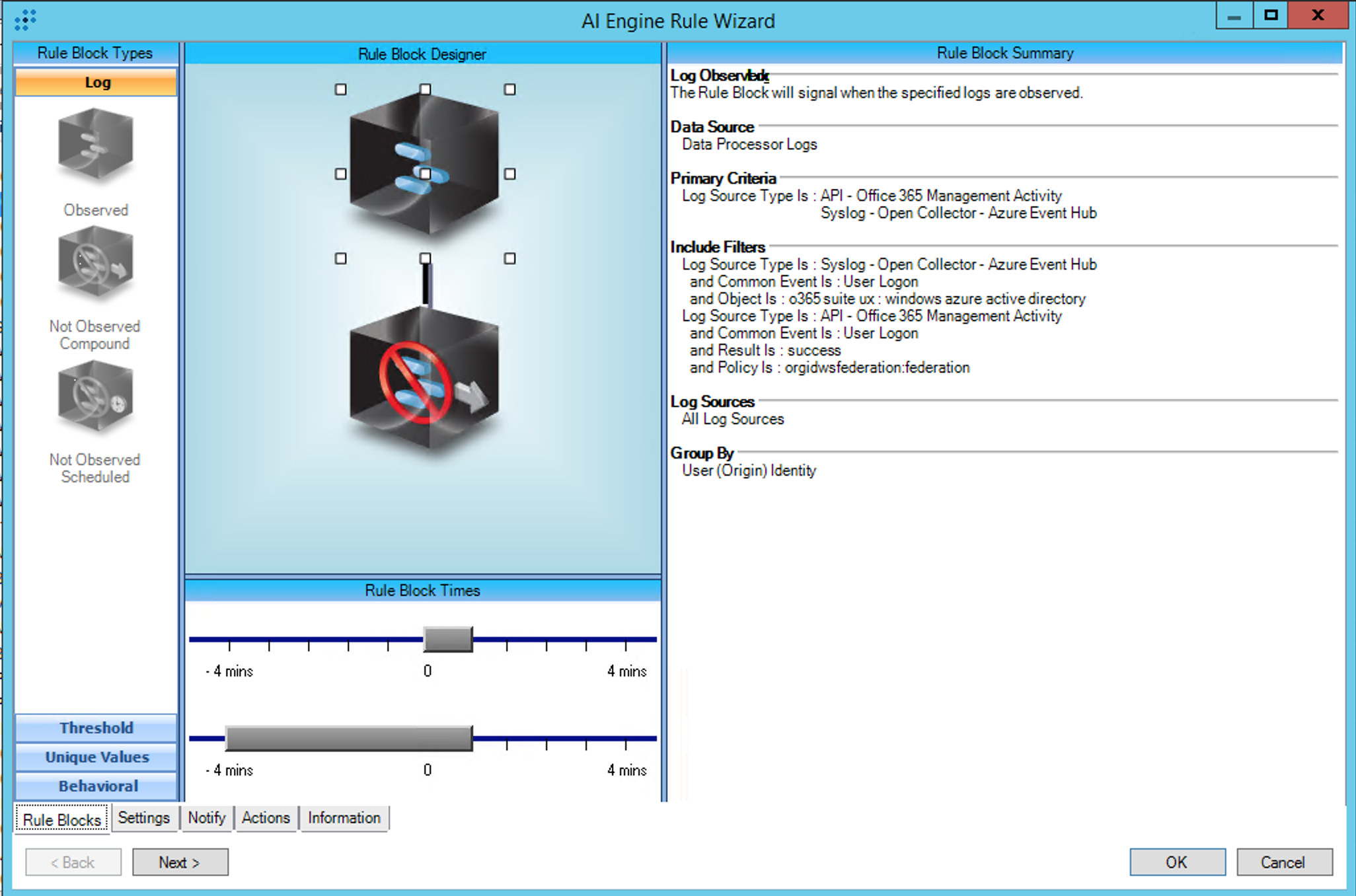1356x896 pixels.
Task: Click the top-left selection handle of cube
Action: click(x=340, y=89)
